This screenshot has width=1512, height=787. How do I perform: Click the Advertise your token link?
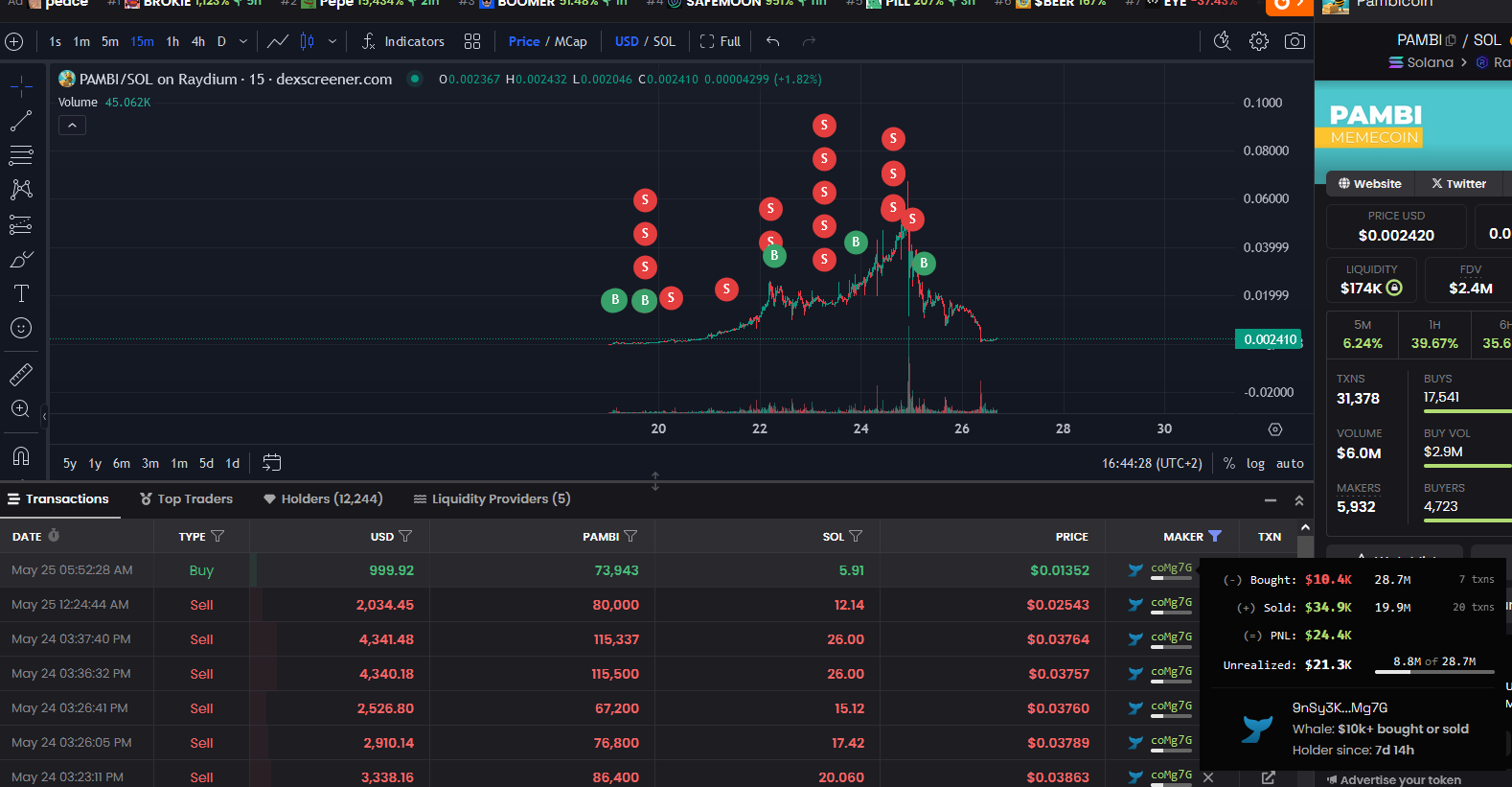coord(1393,780)
